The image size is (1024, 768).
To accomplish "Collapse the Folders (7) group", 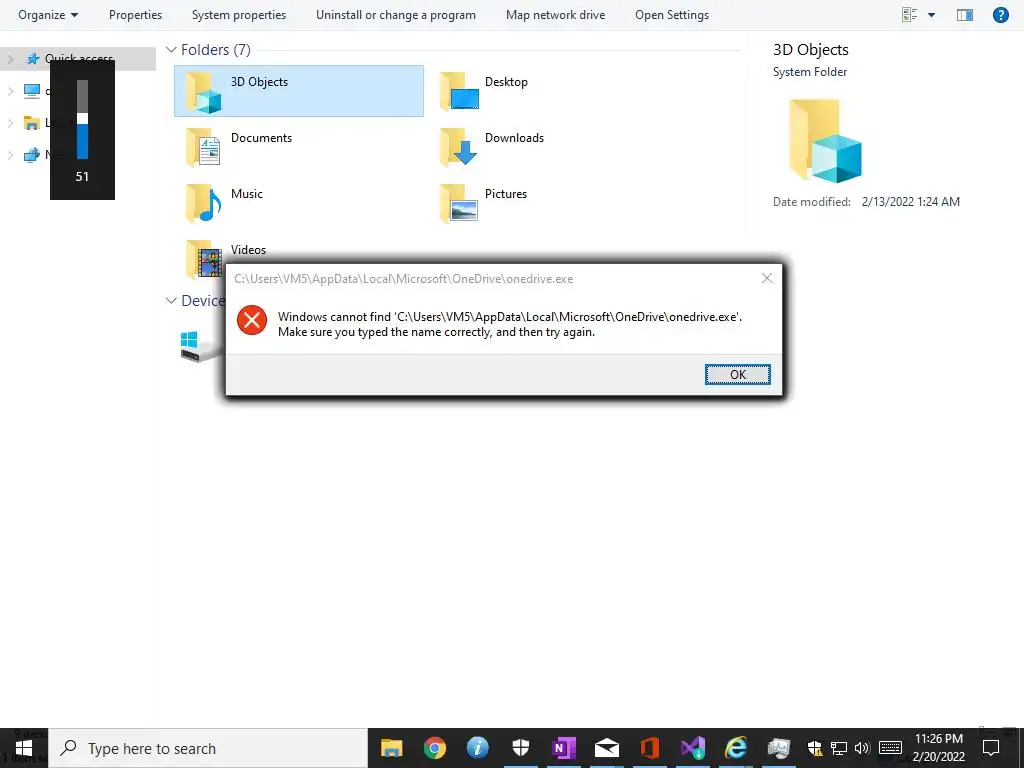I will coord(171,50).
